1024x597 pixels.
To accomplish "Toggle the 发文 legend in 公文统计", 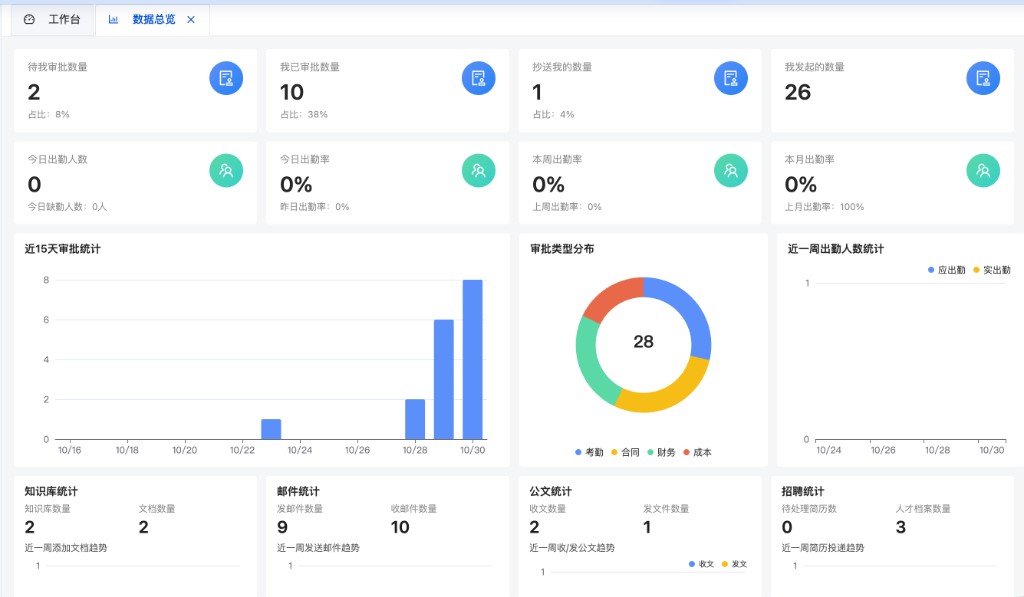I will click(734, 564).
